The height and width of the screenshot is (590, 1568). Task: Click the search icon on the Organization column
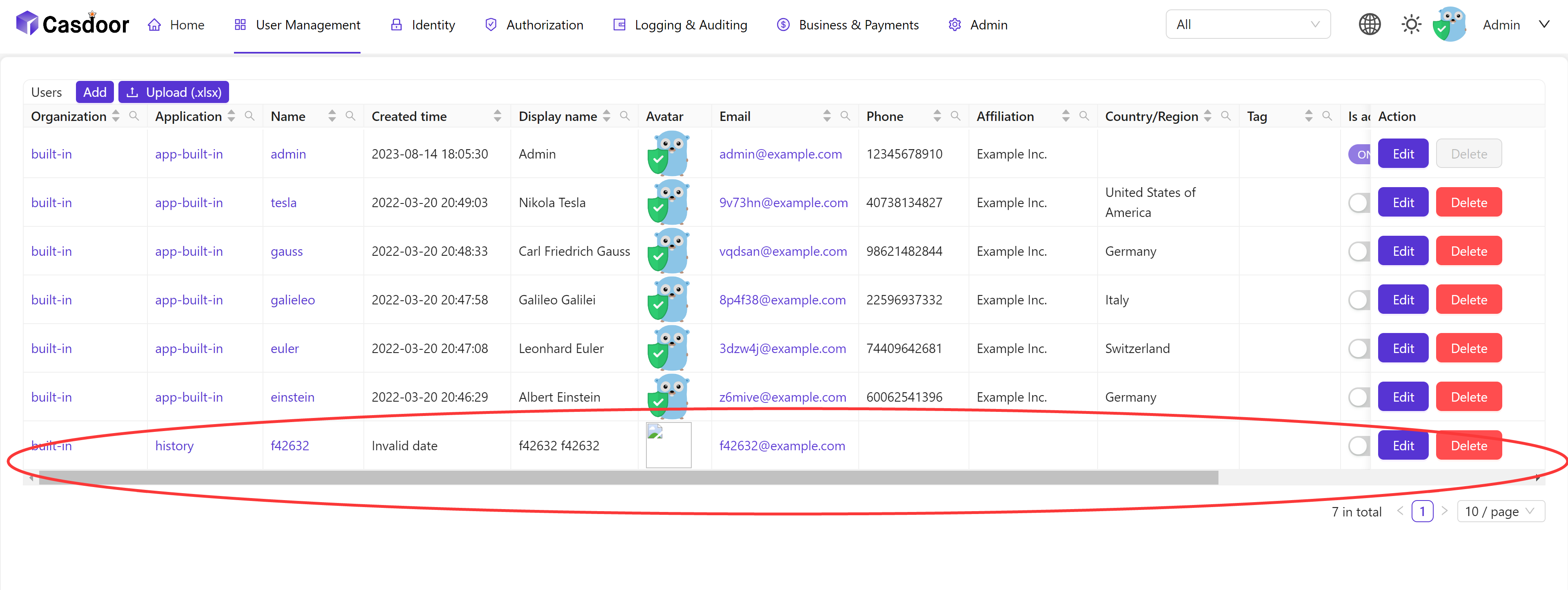[134, 116]
